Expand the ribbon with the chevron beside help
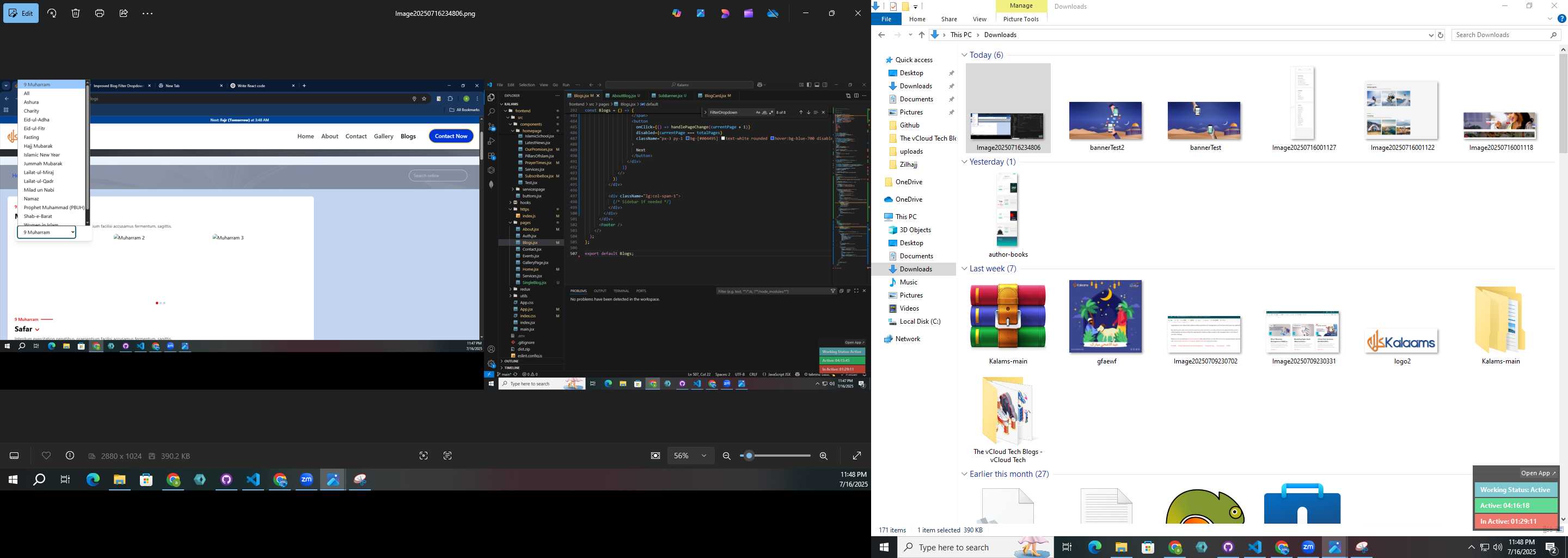This screenshot has width=1568, height=558. tap(1551, 19)
